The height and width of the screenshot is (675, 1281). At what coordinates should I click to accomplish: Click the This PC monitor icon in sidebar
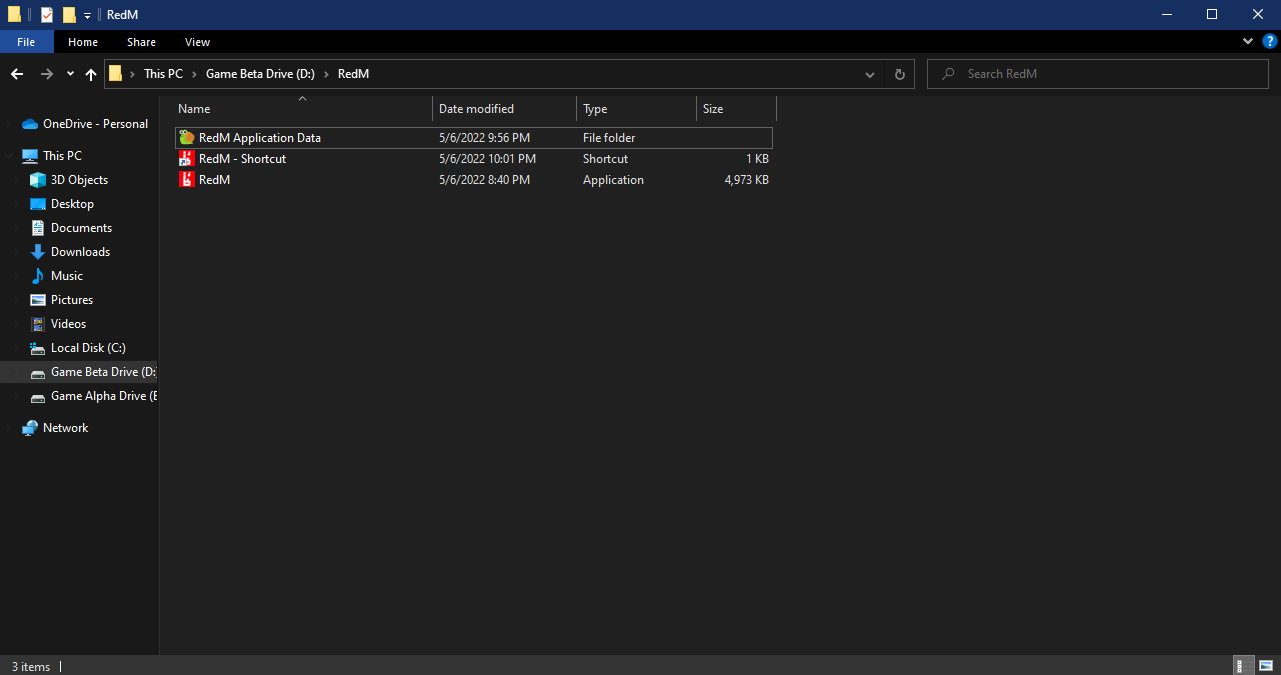(30, 156)
